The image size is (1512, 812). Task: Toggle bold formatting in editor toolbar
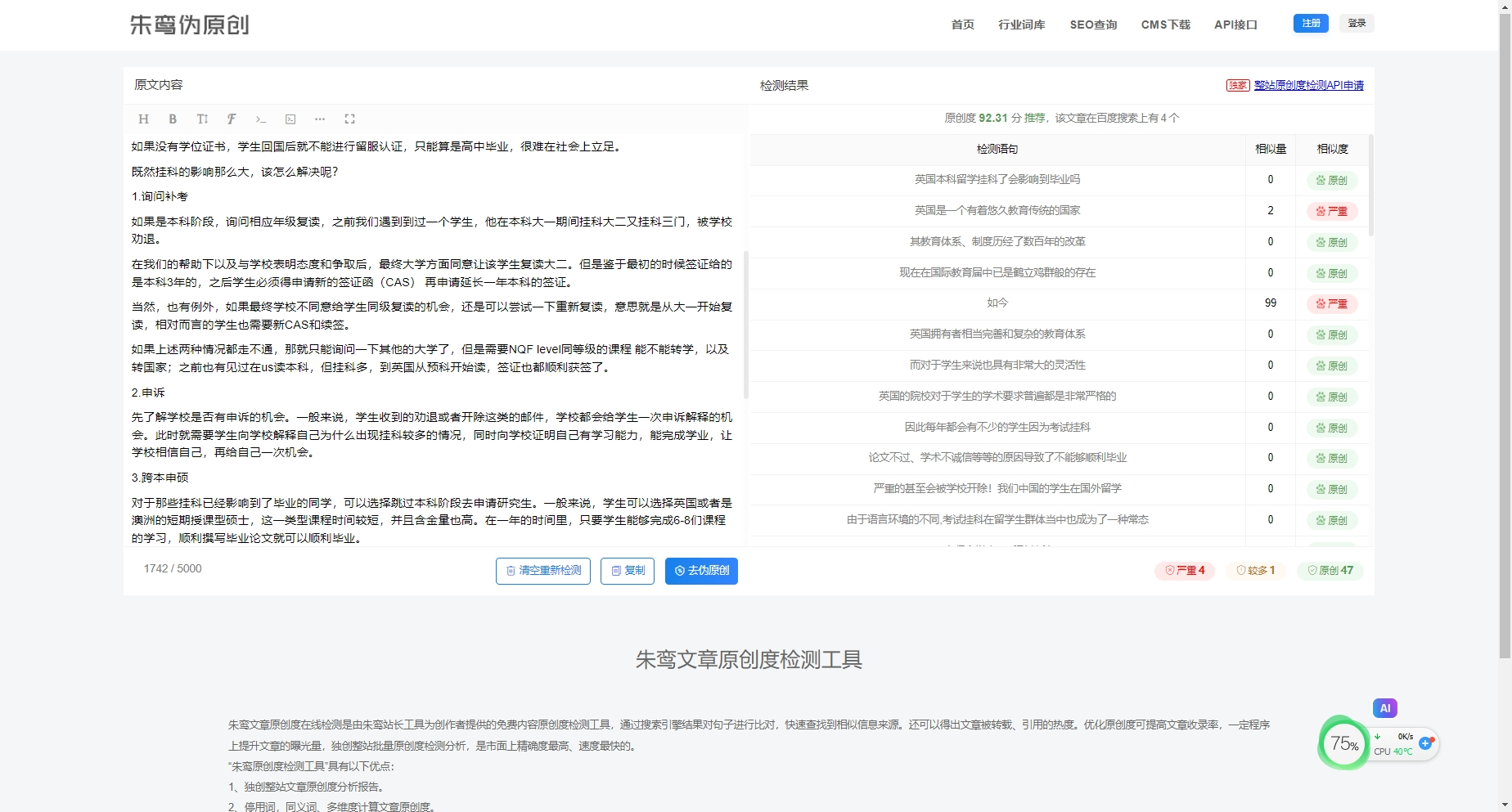pos(173,119)
